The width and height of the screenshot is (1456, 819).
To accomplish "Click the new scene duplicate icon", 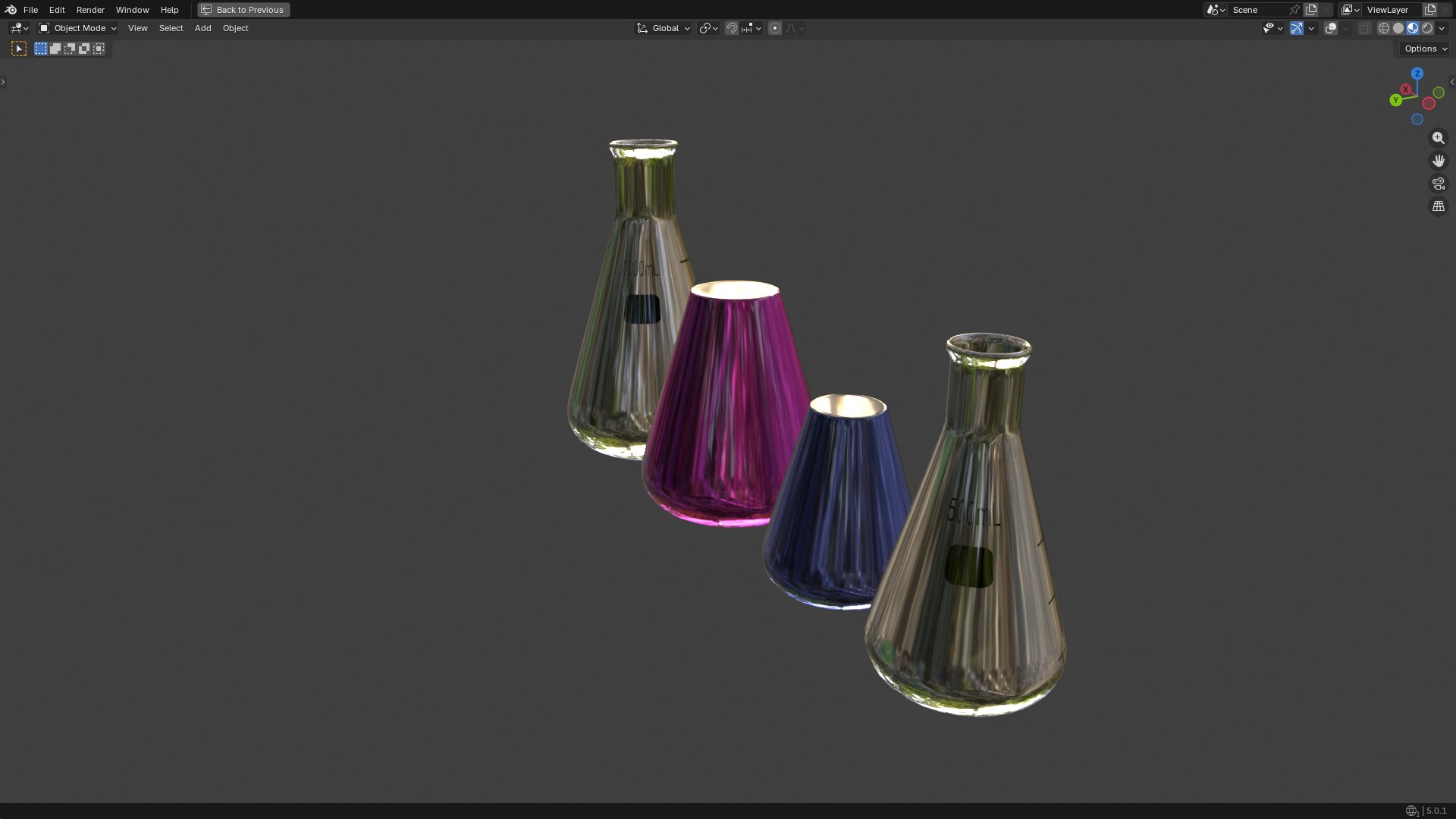I will click(1311, 10).
